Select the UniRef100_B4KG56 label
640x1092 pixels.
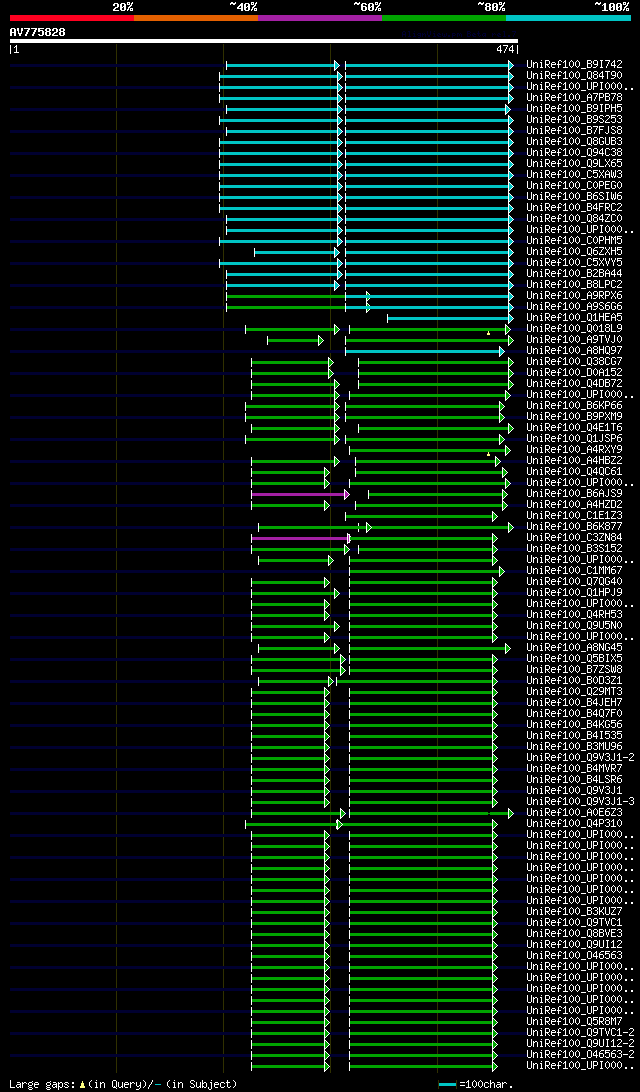click(575, 725)
